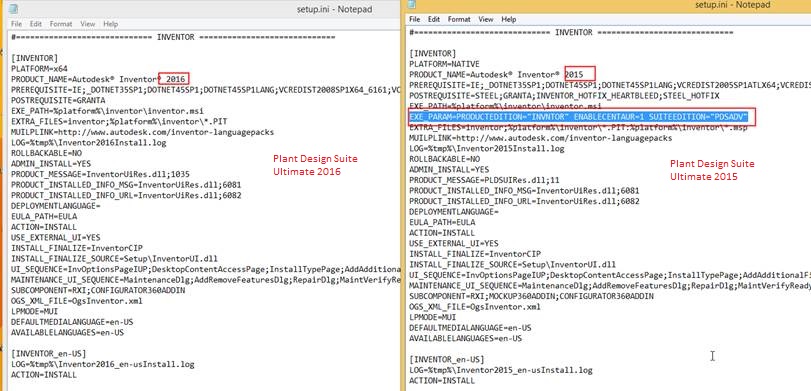Click the PLATFORM=NATIVE line
This screenshot has height=391, width=811.
[x=444, y=64]
